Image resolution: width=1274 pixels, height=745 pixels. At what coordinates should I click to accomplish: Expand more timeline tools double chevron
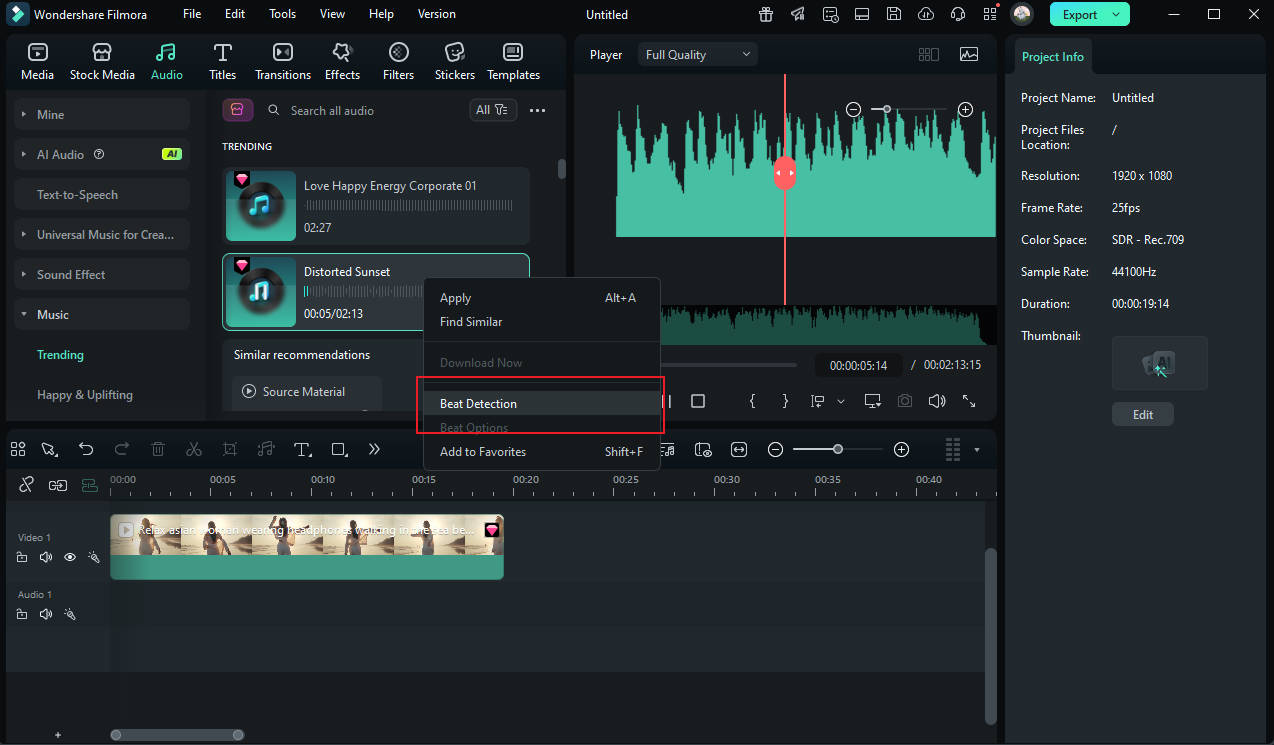coord(374,450)
